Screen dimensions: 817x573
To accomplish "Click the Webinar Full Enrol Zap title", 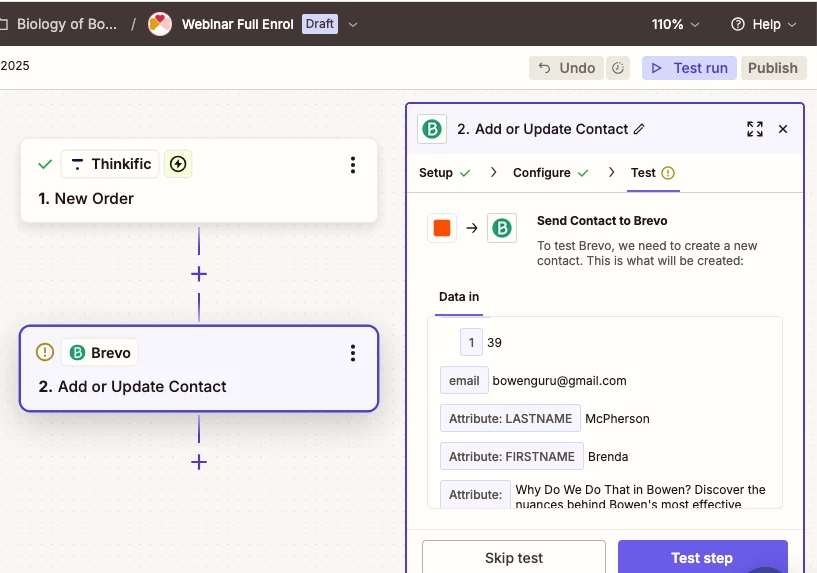I will [x=238, y=24].
